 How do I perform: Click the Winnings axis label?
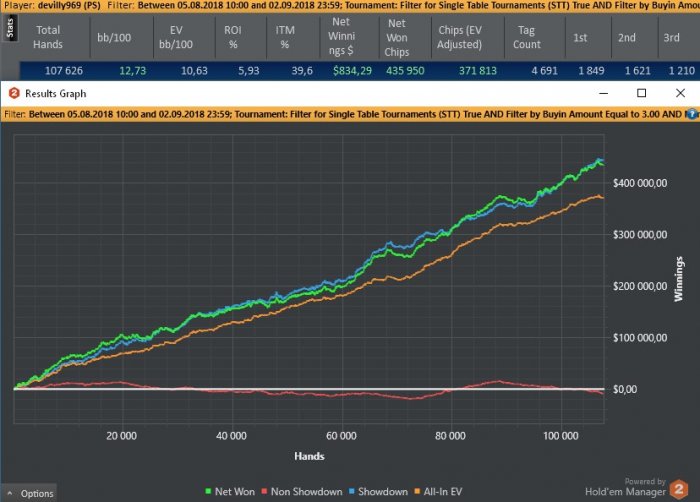[679, 279]
